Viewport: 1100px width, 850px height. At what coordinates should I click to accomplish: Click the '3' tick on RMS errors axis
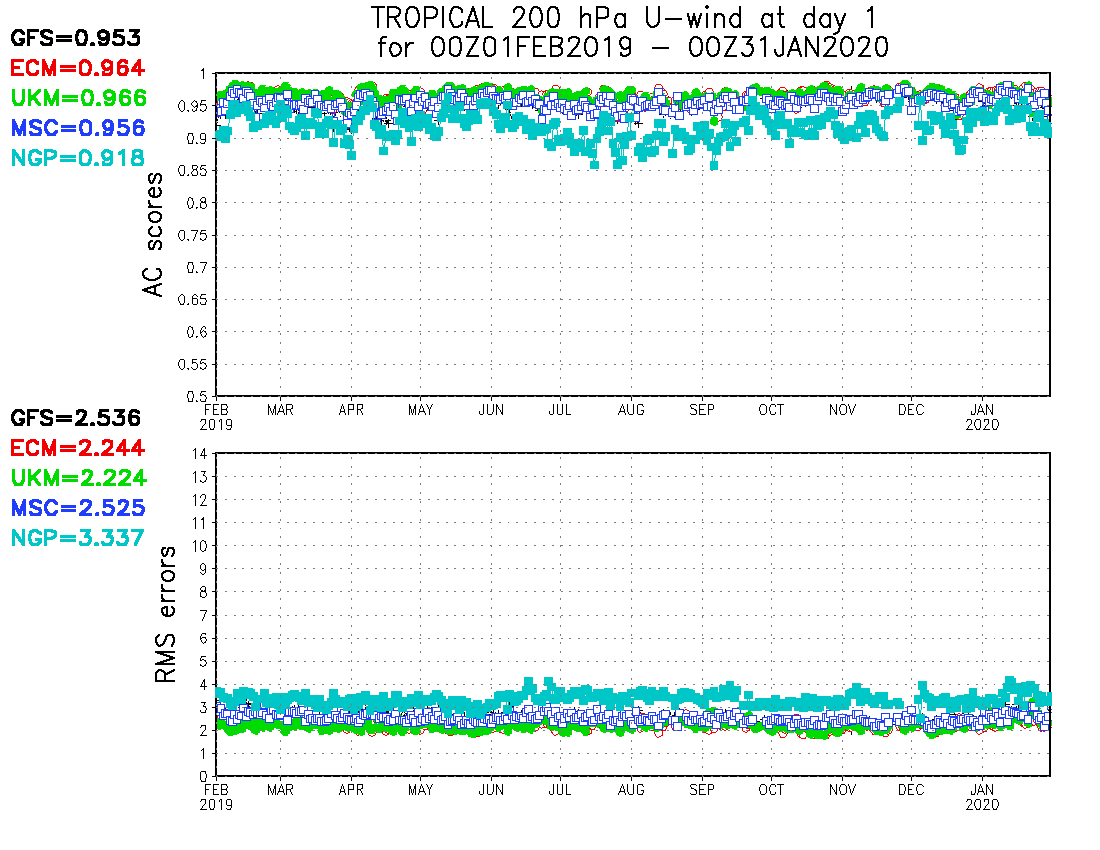point(203,708)
